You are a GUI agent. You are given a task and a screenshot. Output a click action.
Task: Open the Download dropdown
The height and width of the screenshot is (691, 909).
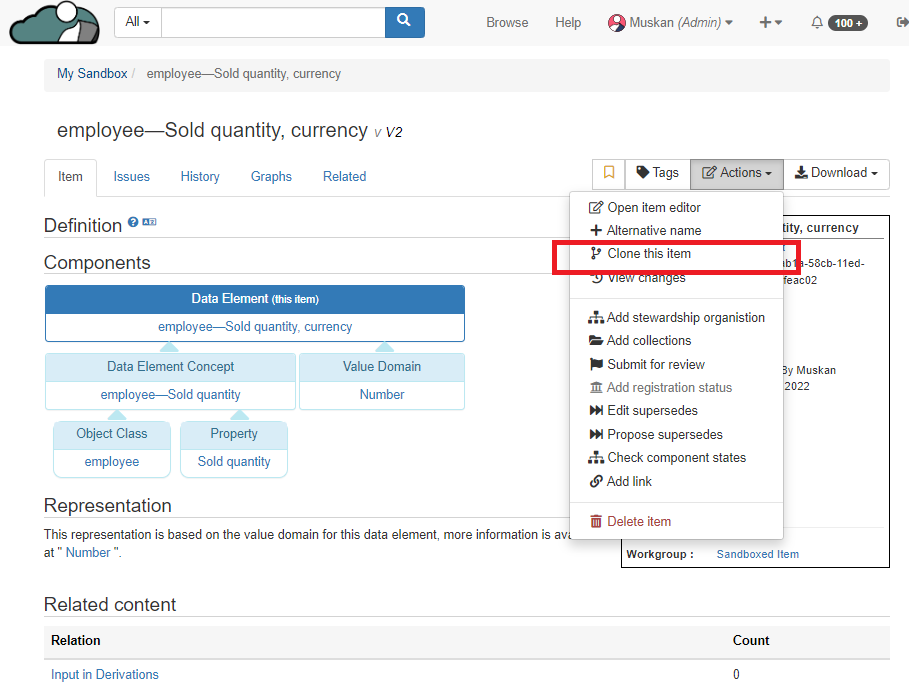(836, 173)
